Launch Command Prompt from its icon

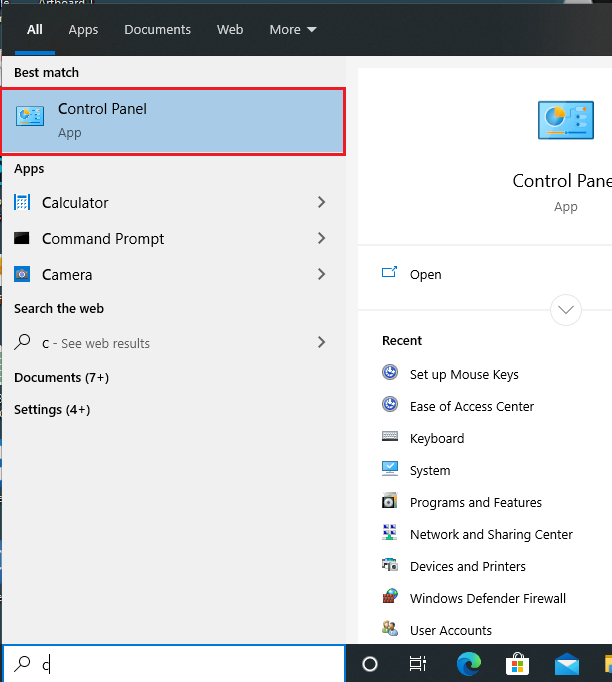[22, 238]
